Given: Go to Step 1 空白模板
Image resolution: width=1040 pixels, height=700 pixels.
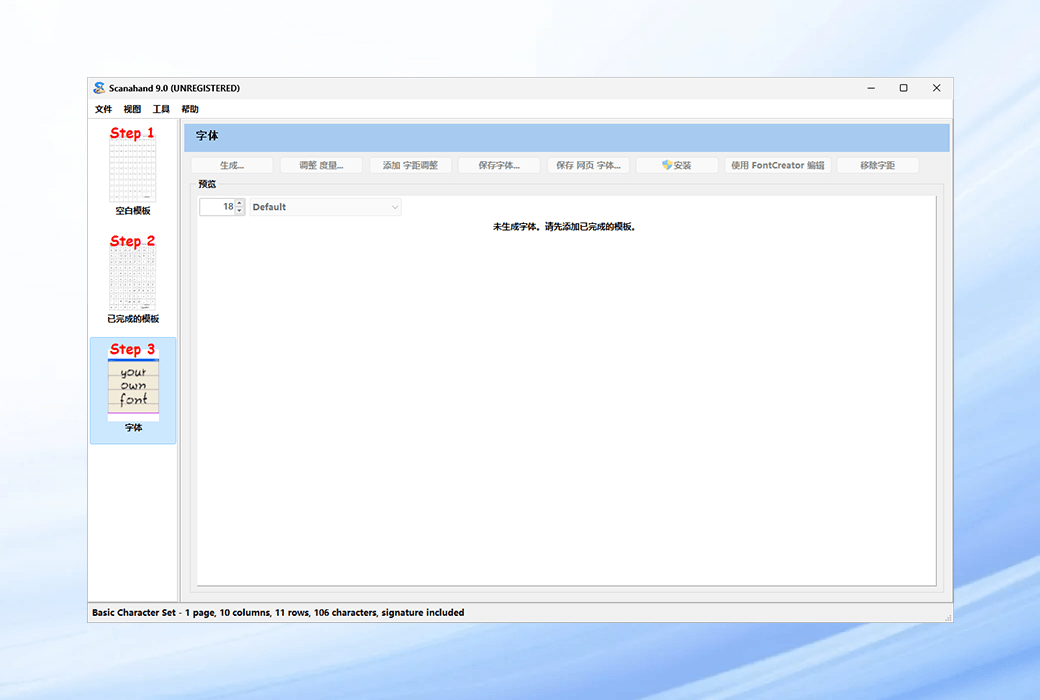Looking at the screenshot, I should [133, 171].
